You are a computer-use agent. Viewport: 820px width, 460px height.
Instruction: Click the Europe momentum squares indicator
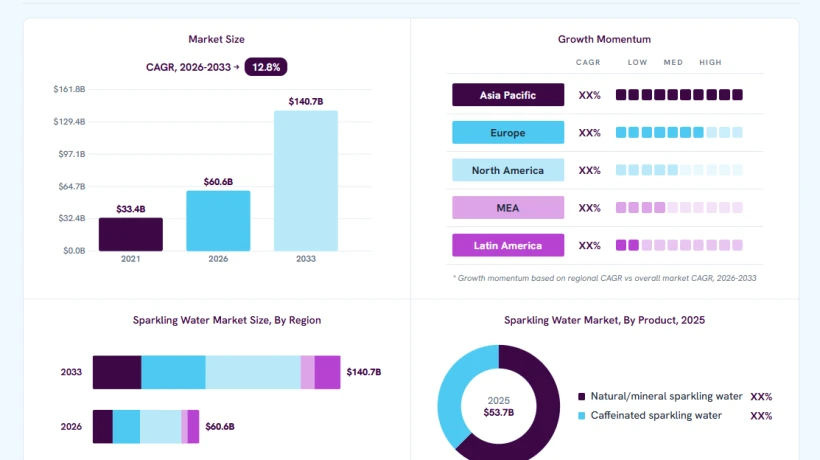[x=679, y=132]
